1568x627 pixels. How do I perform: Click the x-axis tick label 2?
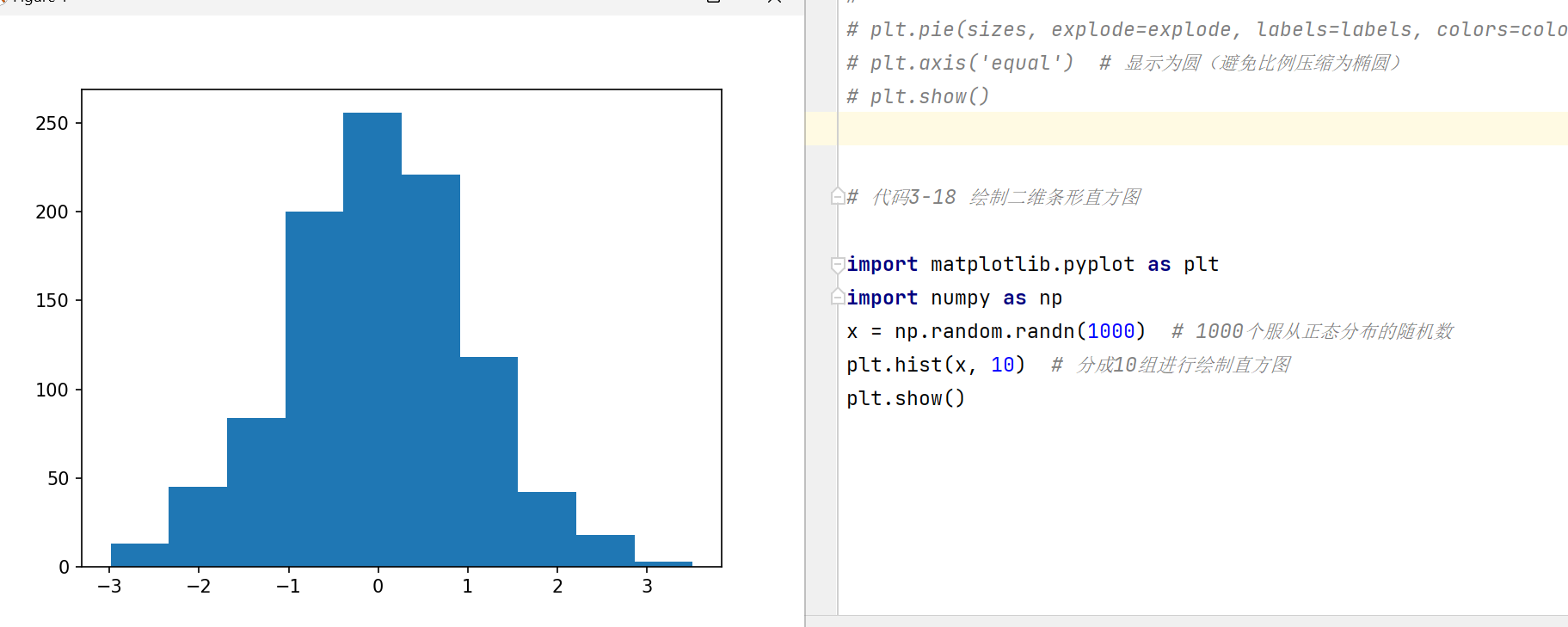point(557,586)
